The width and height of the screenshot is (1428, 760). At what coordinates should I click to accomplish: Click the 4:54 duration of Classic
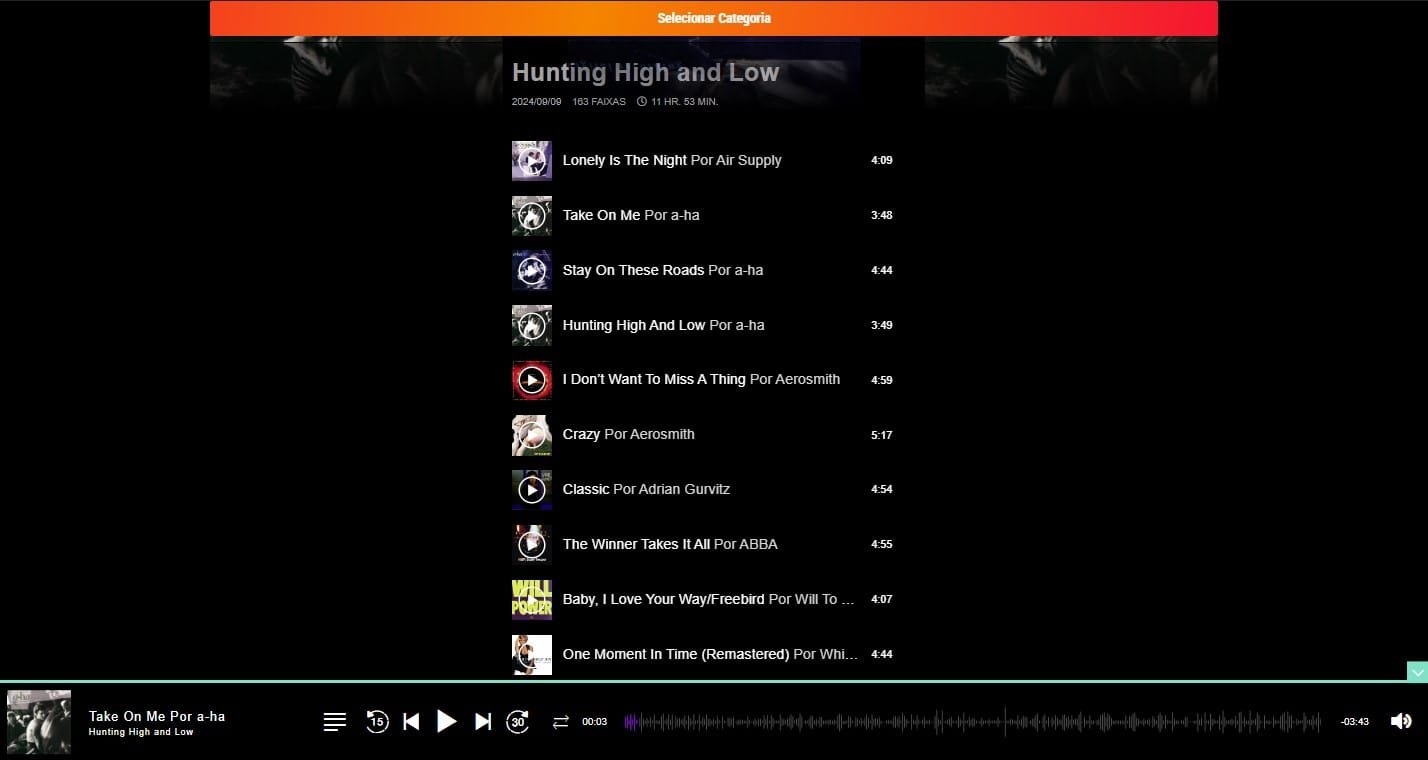pos(881,490)
